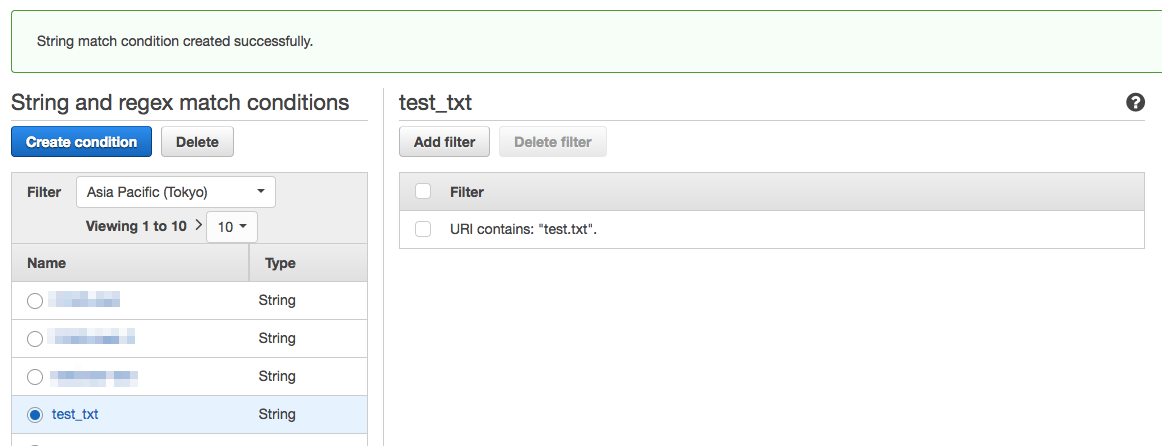Screen dimensions: 1162x446
Task: Select the second condition's radio button
Action: click(x=35, y=339)
